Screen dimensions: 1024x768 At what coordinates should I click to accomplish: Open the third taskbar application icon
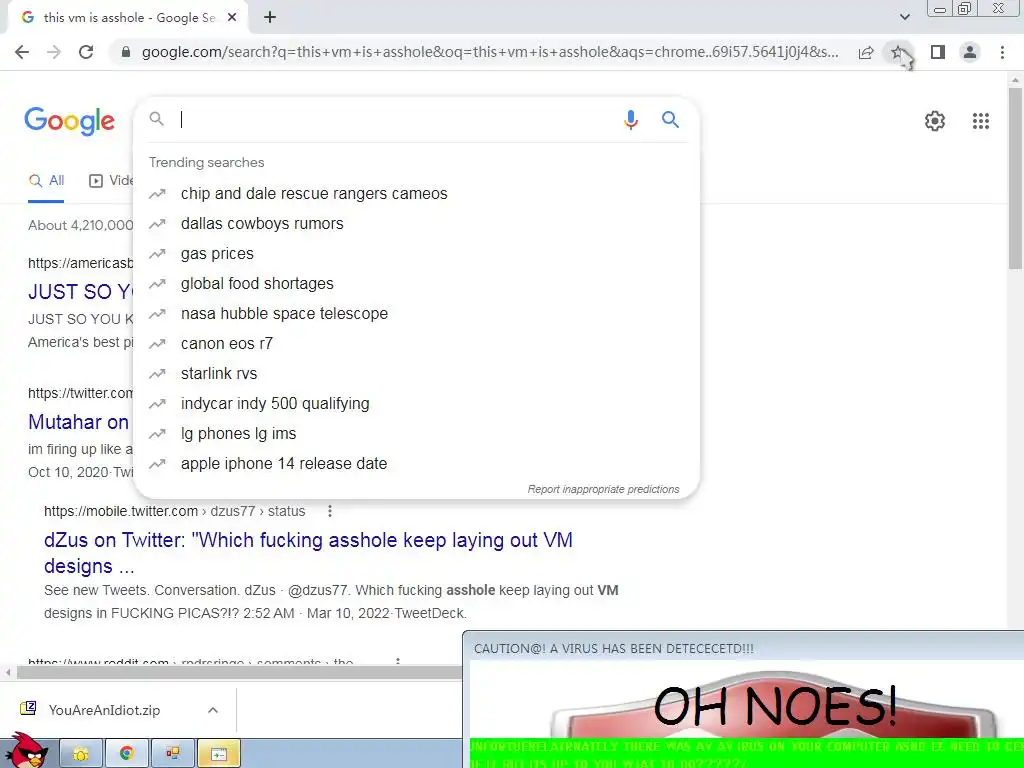pos(172,754)
